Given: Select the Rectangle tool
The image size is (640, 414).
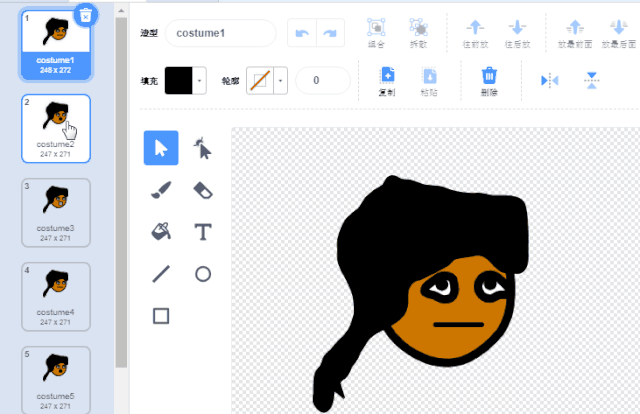Looking at the screenshot, I should tap(161, 316).
